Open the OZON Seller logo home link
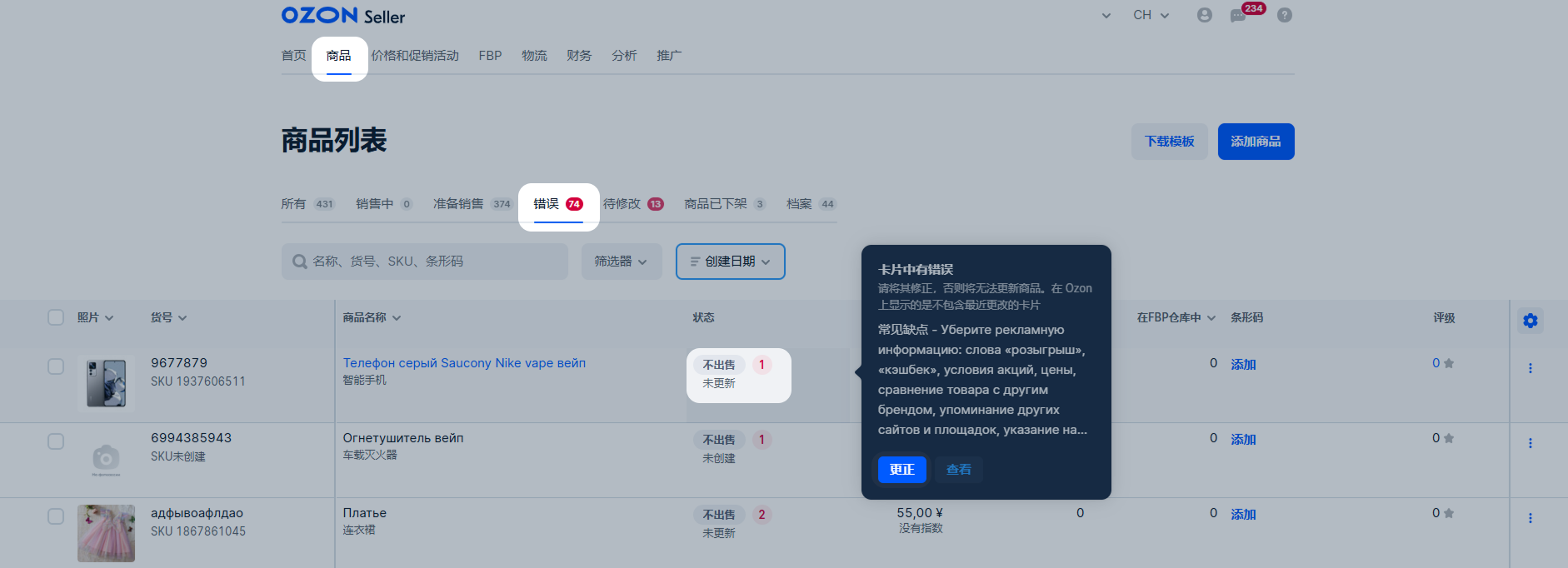 (x=343, y=16)
